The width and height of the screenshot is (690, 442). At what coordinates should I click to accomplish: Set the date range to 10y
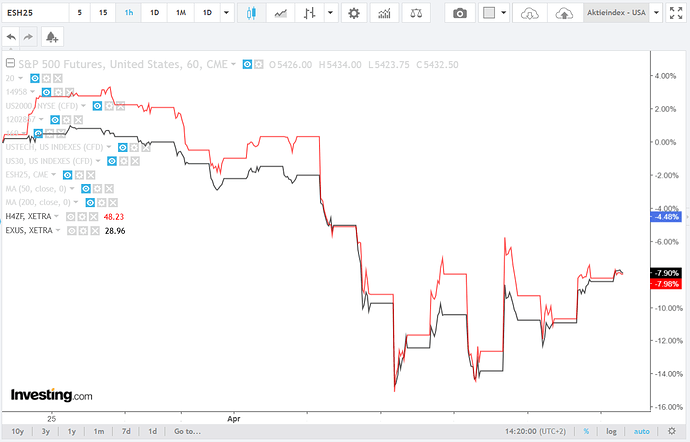(18, 431)
